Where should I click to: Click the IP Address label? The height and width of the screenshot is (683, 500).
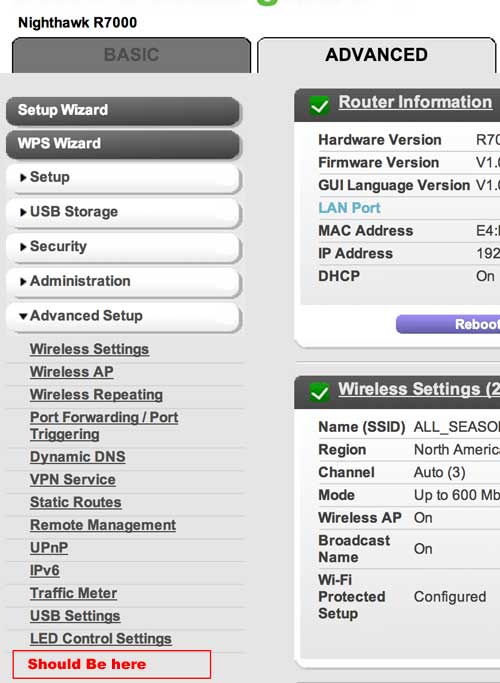[355, 254]
